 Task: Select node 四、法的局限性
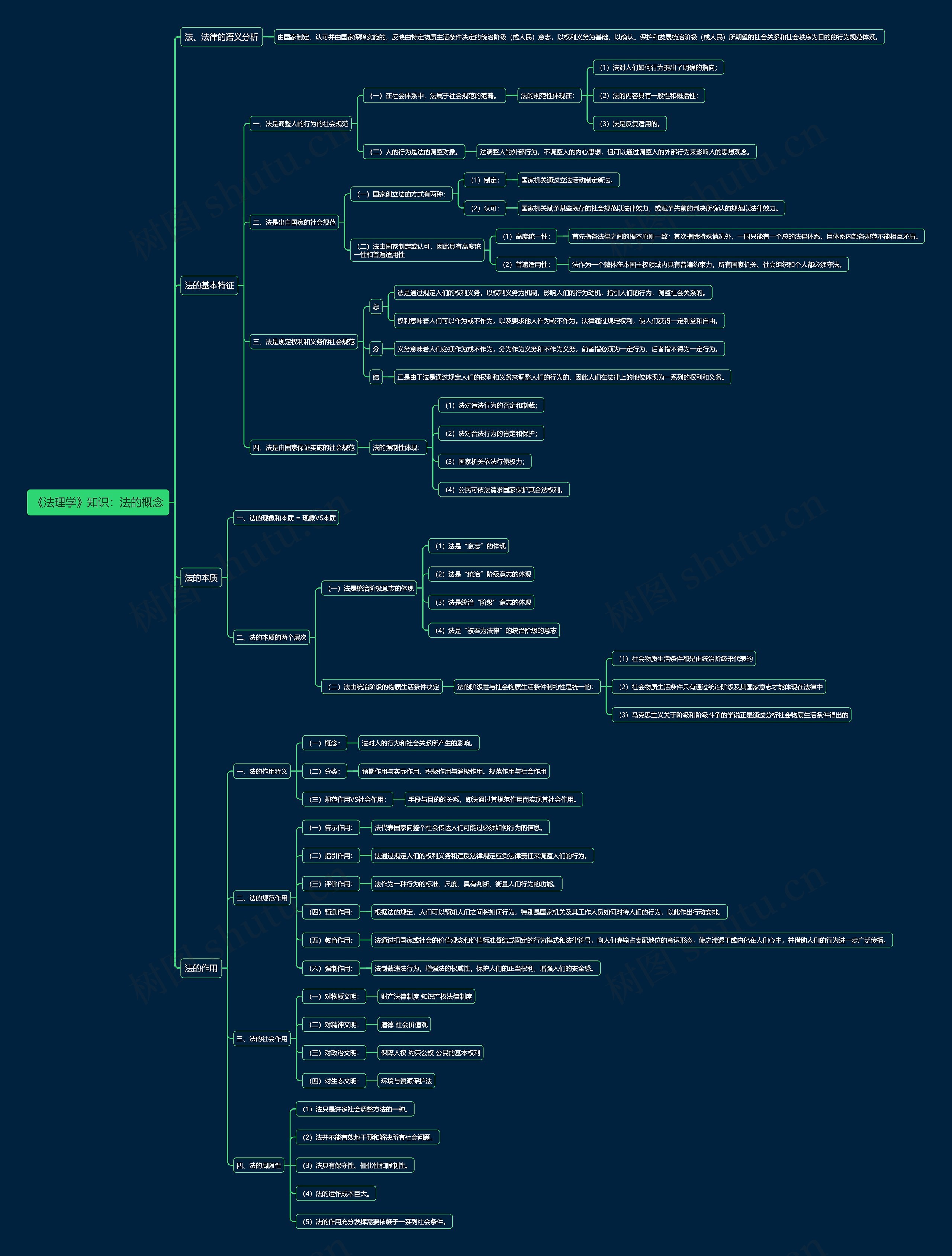258,1165
